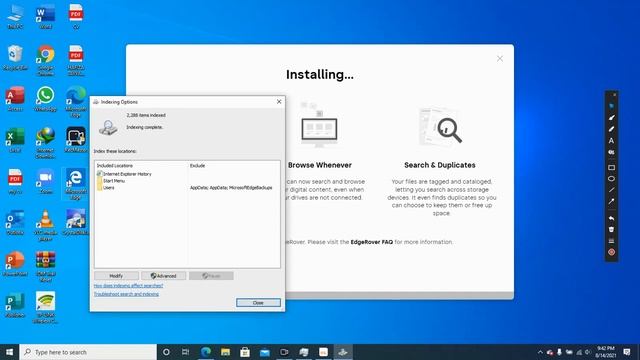Open the EdgeRover FAQ link in installer
This screenshot has width=640, height=360.
371,242
